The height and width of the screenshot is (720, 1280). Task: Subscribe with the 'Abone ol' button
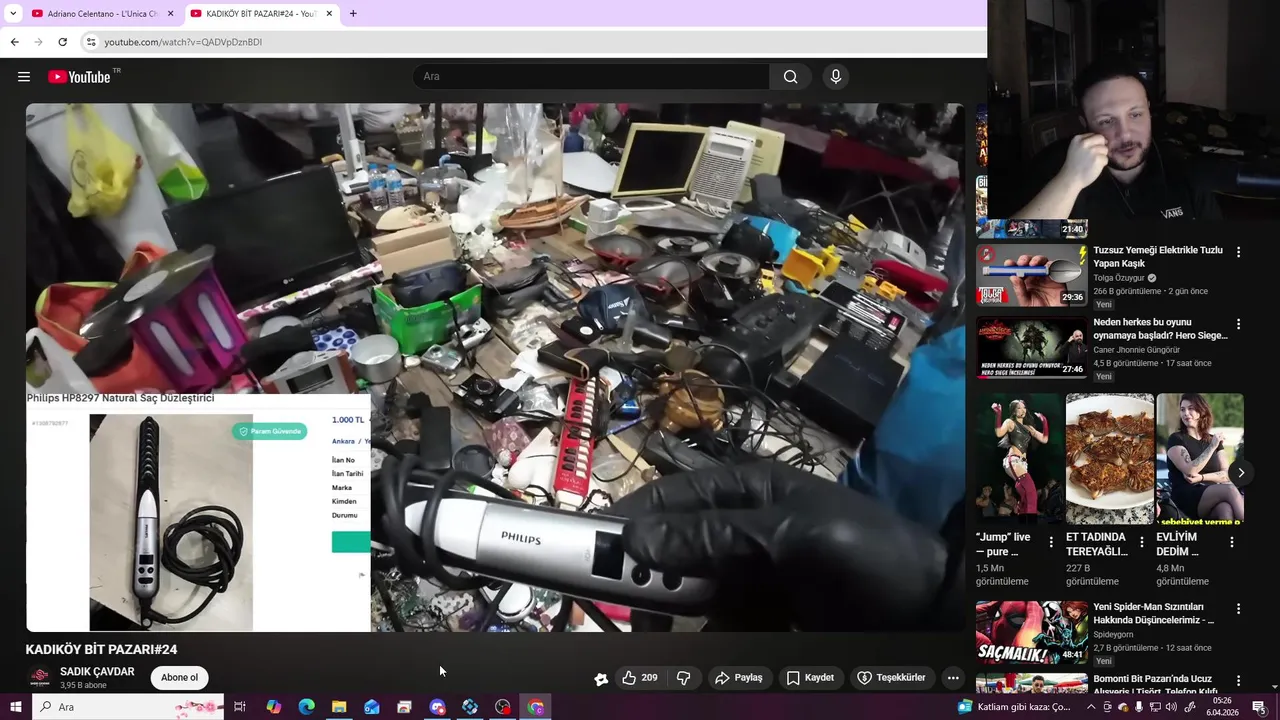click(x=180, y=678)
